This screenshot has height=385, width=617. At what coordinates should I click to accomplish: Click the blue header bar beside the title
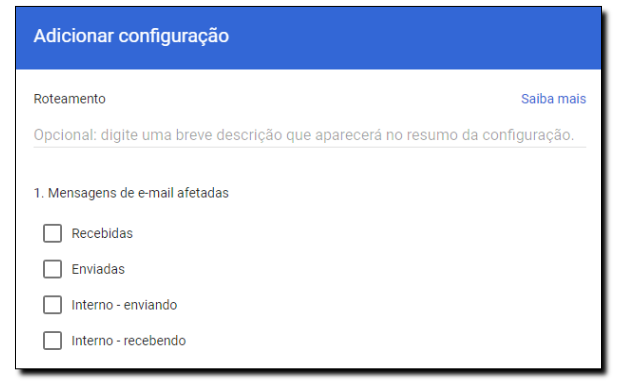(413, 37)
